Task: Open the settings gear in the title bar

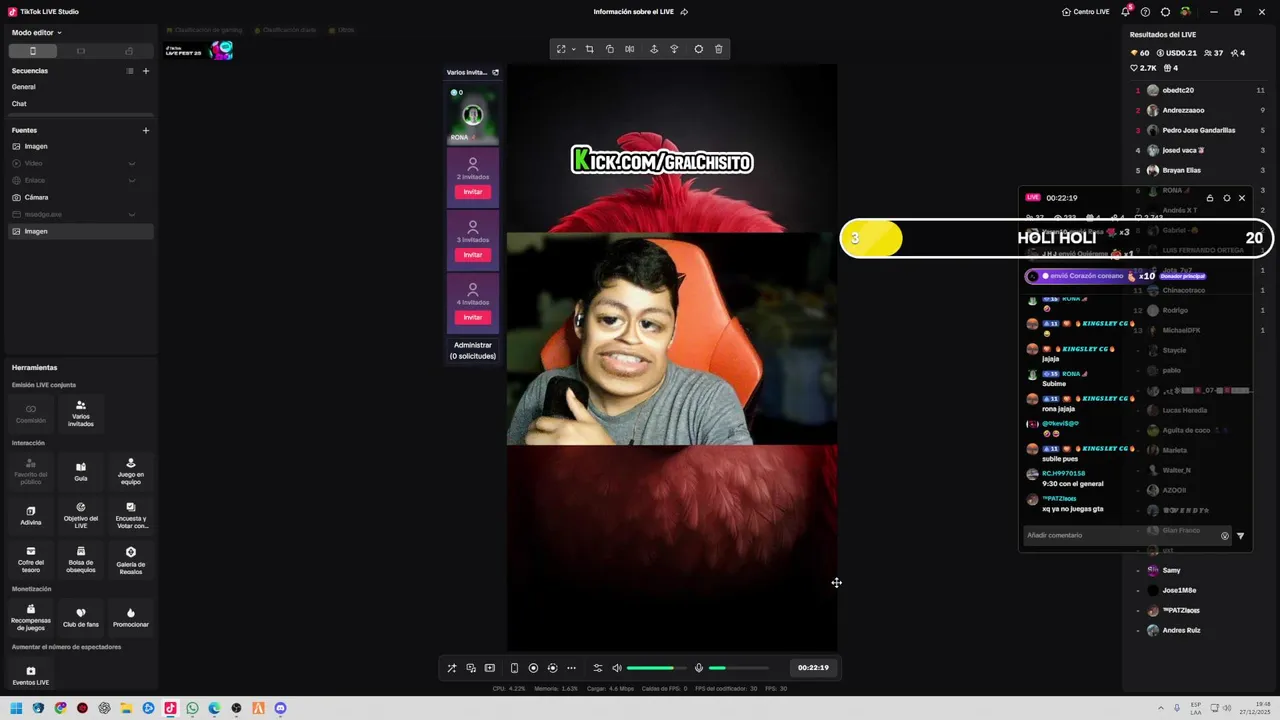Action: (x=1165, y=12)
